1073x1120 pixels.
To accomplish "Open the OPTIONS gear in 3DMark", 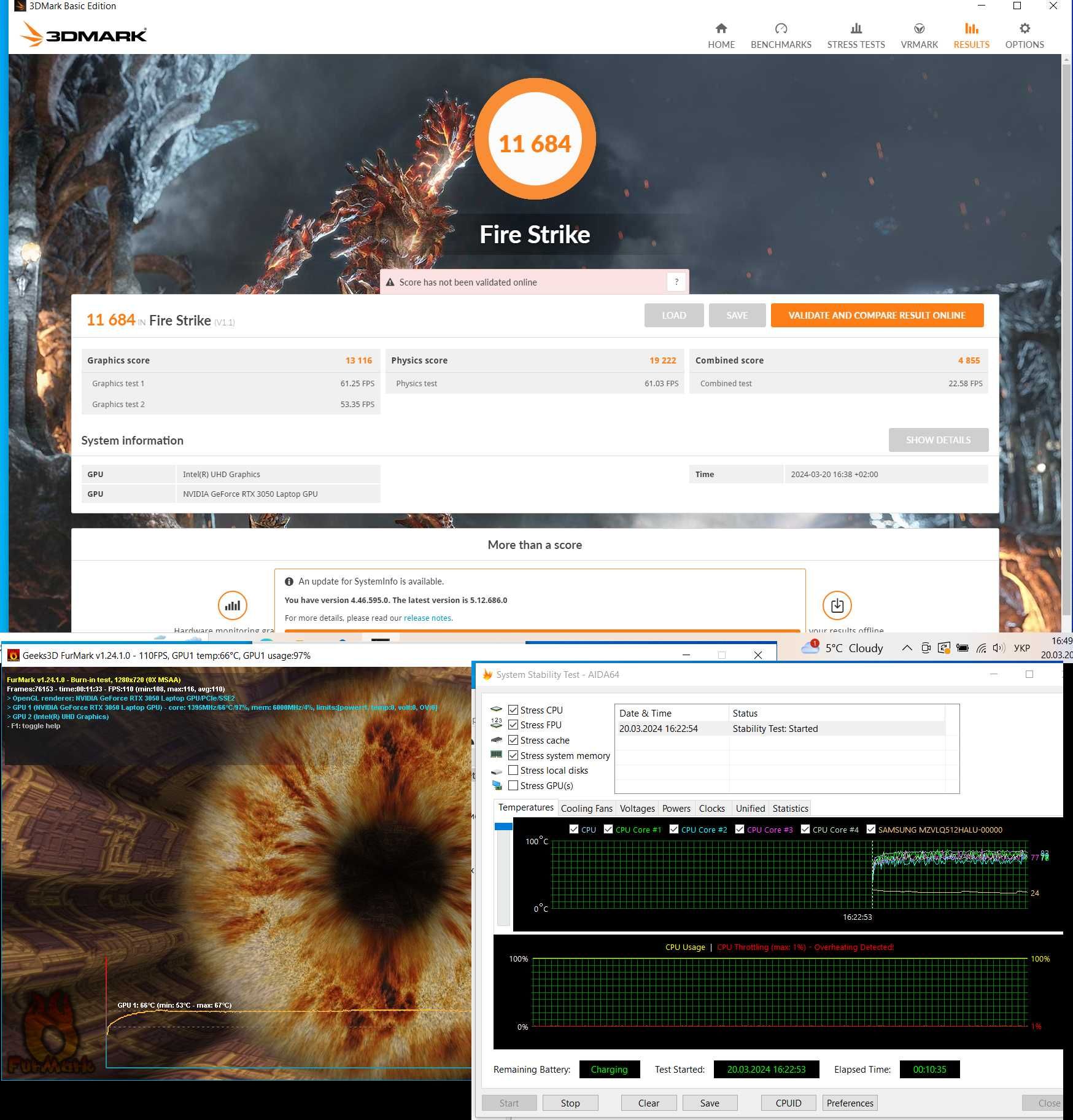I will pos(1024,36).
